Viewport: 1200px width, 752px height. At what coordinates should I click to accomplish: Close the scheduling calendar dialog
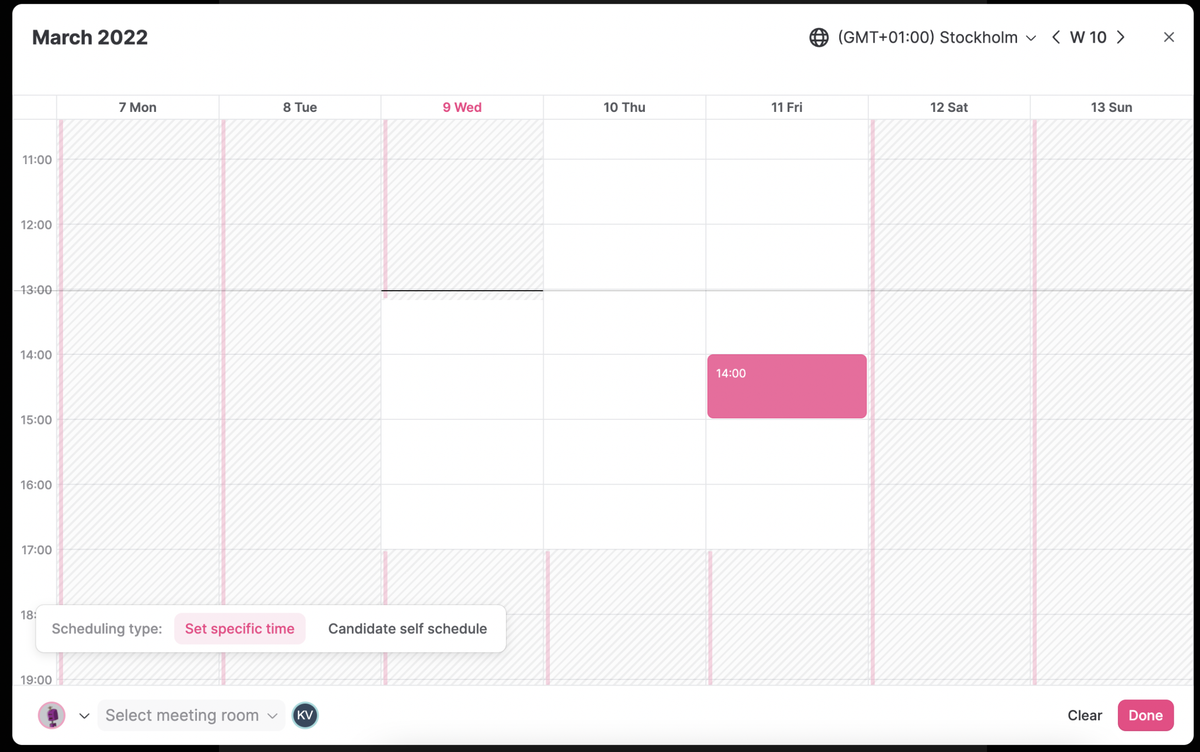point(1169,38)
